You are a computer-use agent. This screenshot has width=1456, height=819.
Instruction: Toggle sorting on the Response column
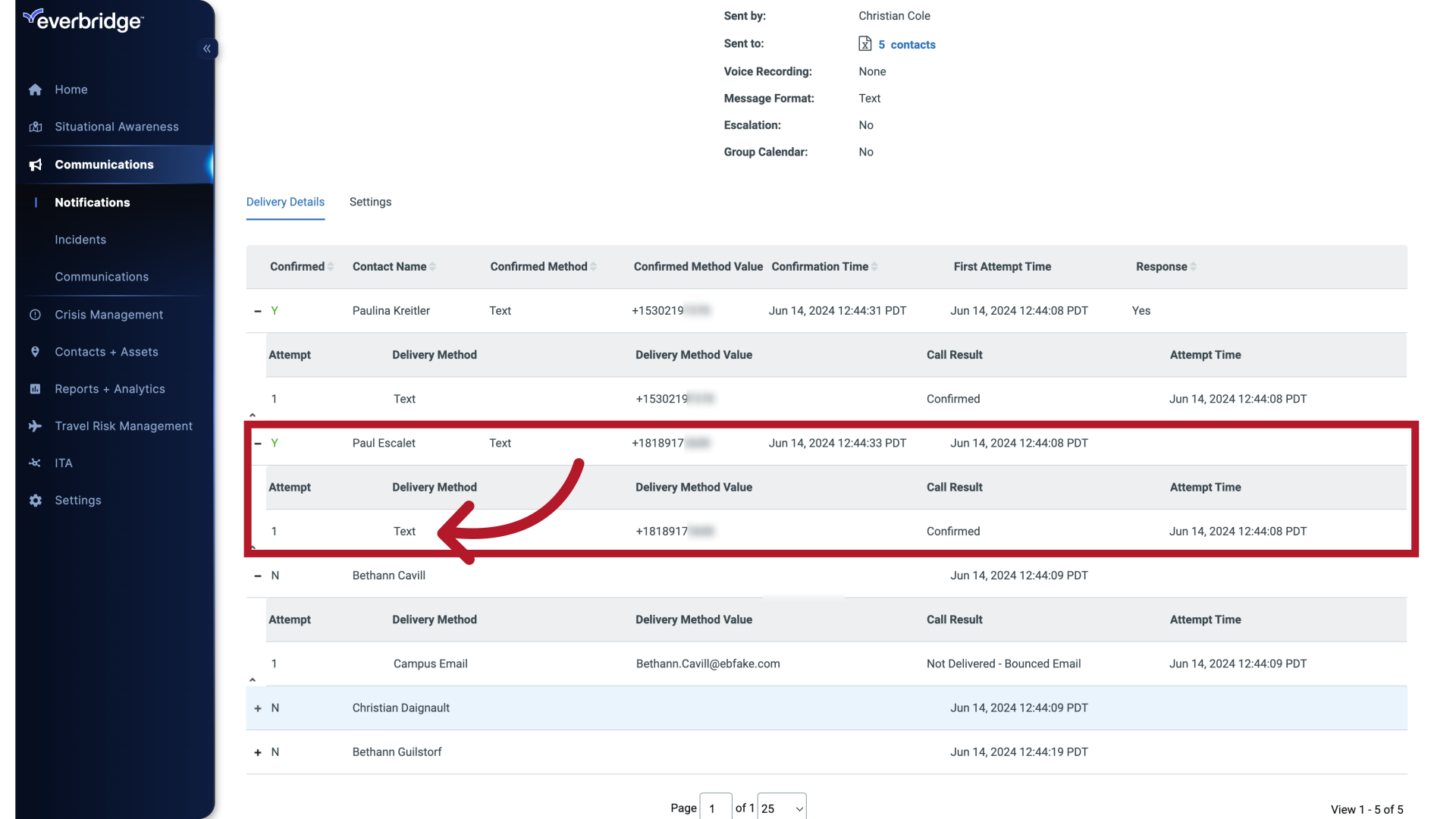(x=1193, y=266)
